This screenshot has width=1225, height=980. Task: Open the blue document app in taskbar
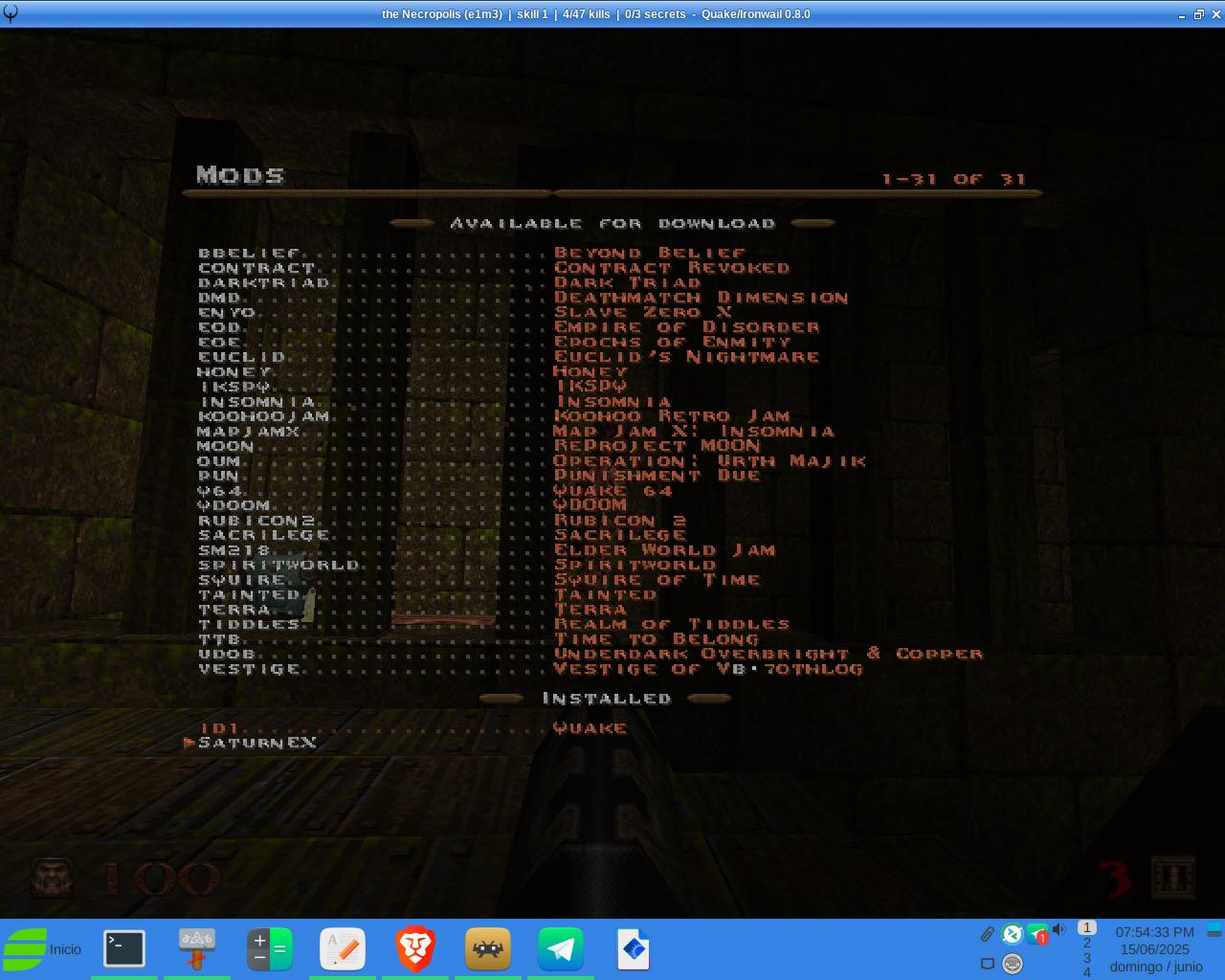point(634,949)
